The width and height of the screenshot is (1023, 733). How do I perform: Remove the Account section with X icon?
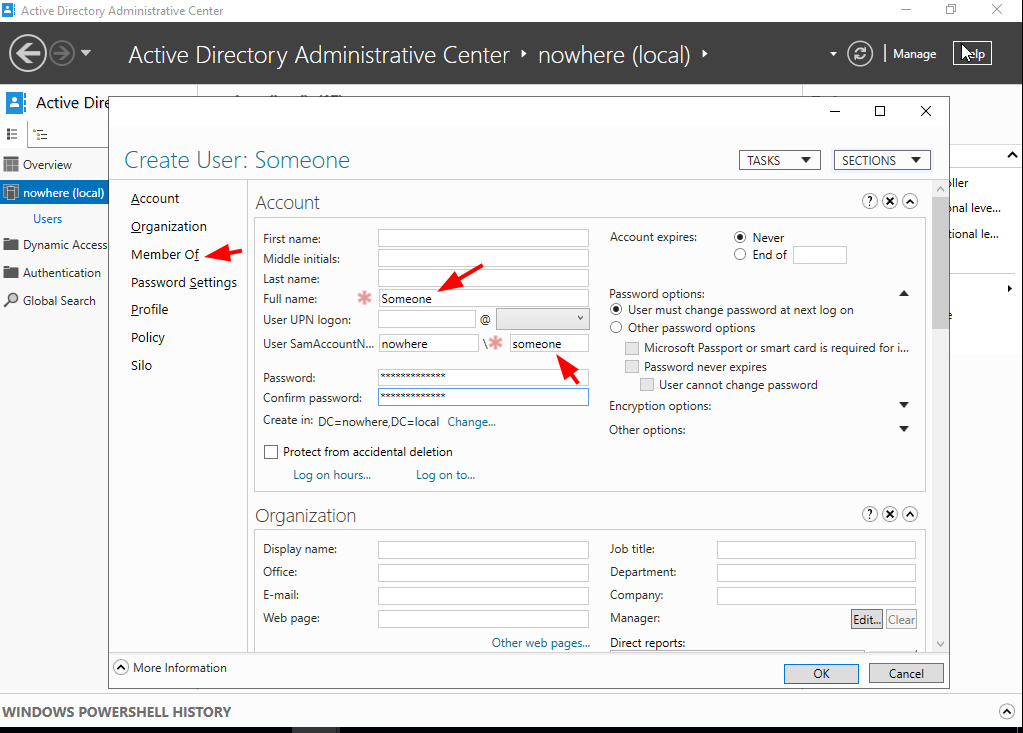(x=890, y=202)
